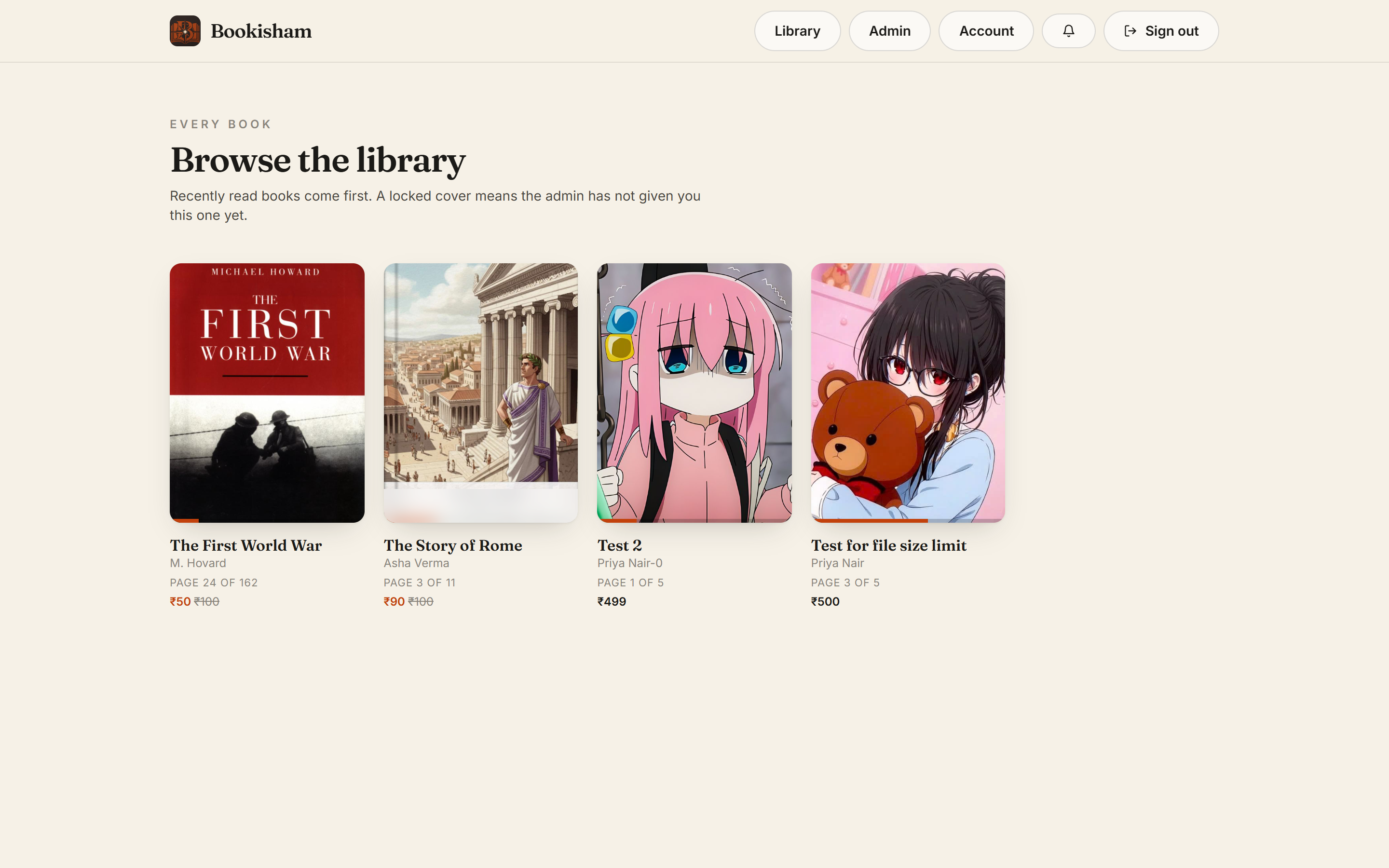
Task: Click the ₹499 price
Action: pos(611,602)
